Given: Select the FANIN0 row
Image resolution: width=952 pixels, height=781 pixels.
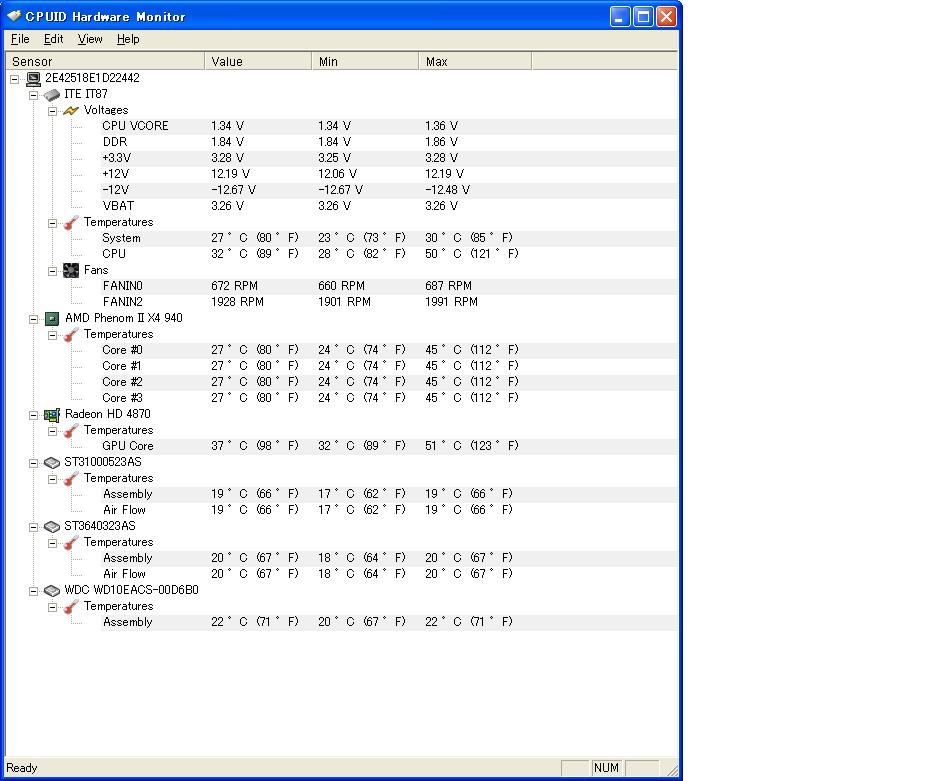Looking at the screenshot, I should [389, 286].
